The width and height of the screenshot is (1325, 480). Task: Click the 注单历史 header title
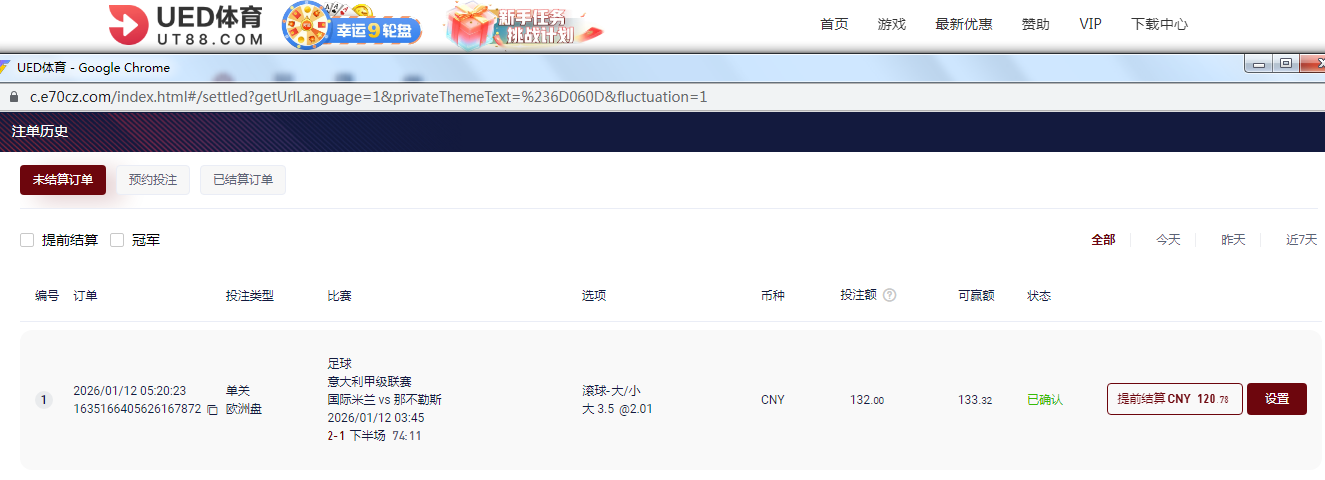pos(40,131)
